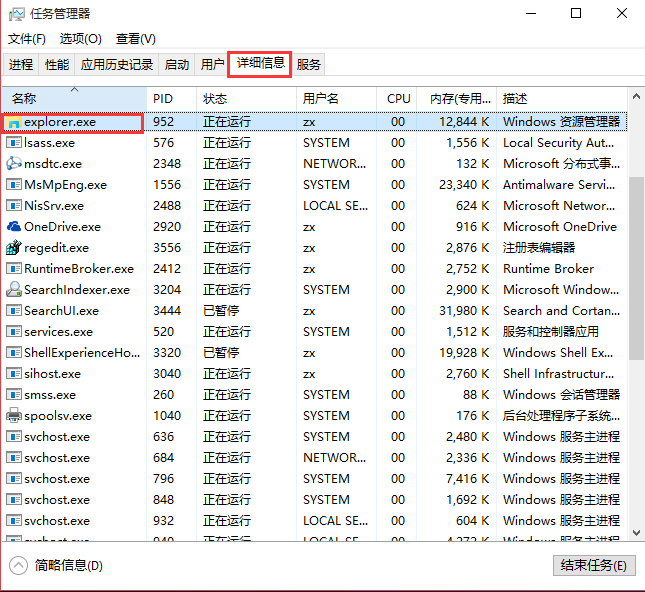Click the NisSrv.exe process icon

[14, 206]
